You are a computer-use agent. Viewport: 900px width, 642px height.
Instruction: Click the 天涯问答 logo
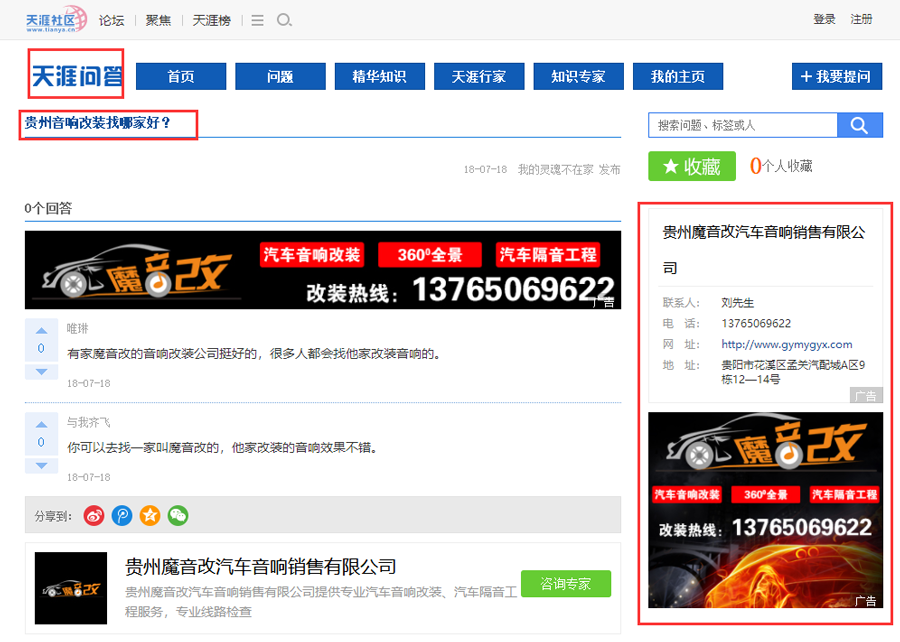(x=76, y=75)
